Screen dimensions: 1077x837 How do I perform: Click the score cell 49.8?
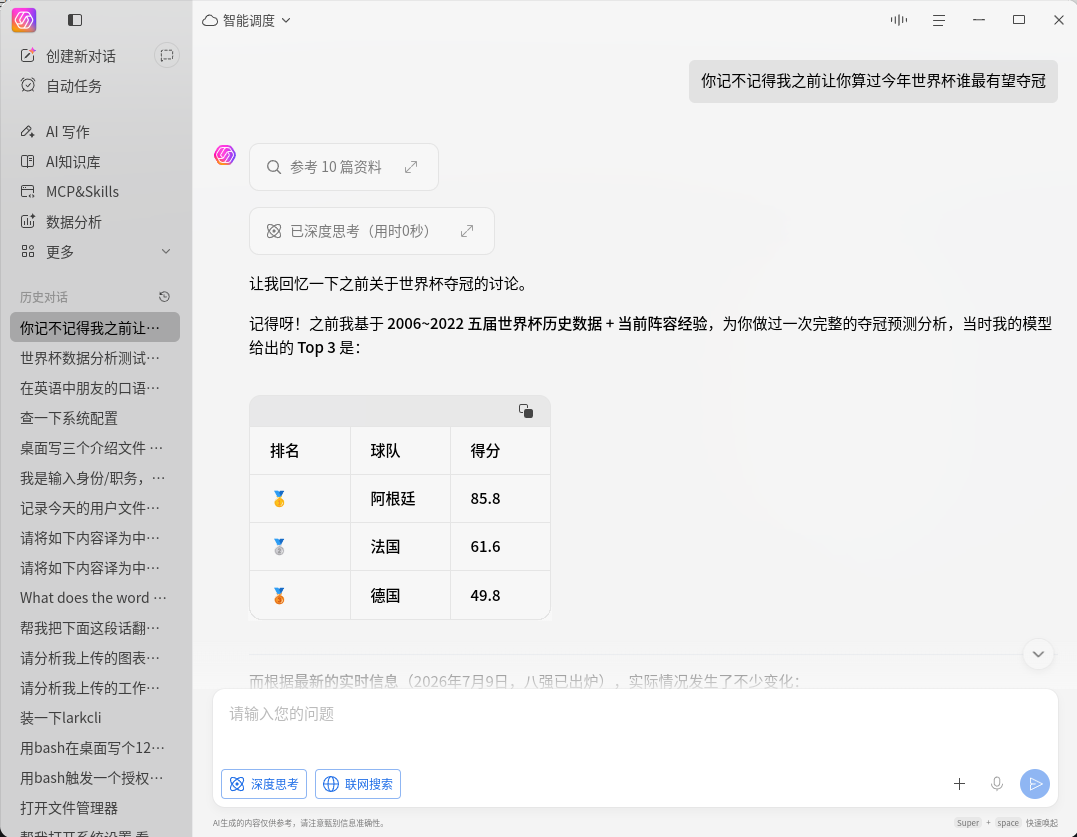(500, 595)
